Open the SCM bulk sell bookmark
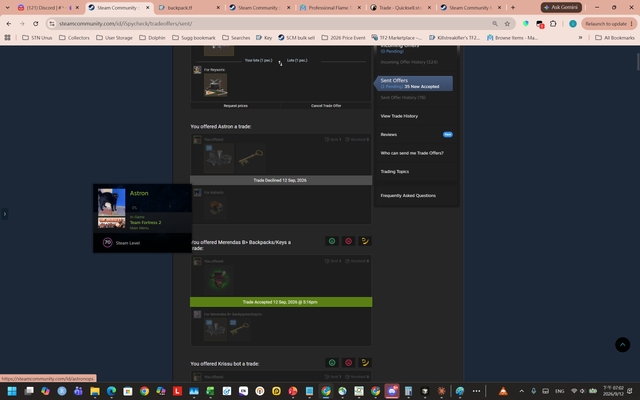Viewport: 640px width, 400px height. coord(296,38)
